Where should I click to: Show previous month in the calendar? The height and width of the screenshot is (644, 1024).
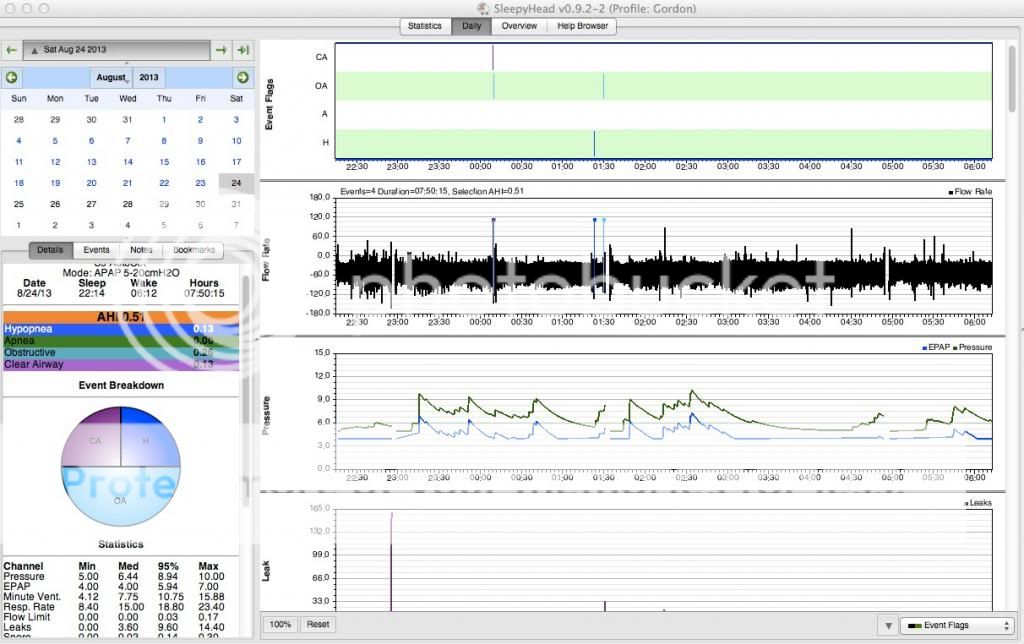(x=11, y=77)
